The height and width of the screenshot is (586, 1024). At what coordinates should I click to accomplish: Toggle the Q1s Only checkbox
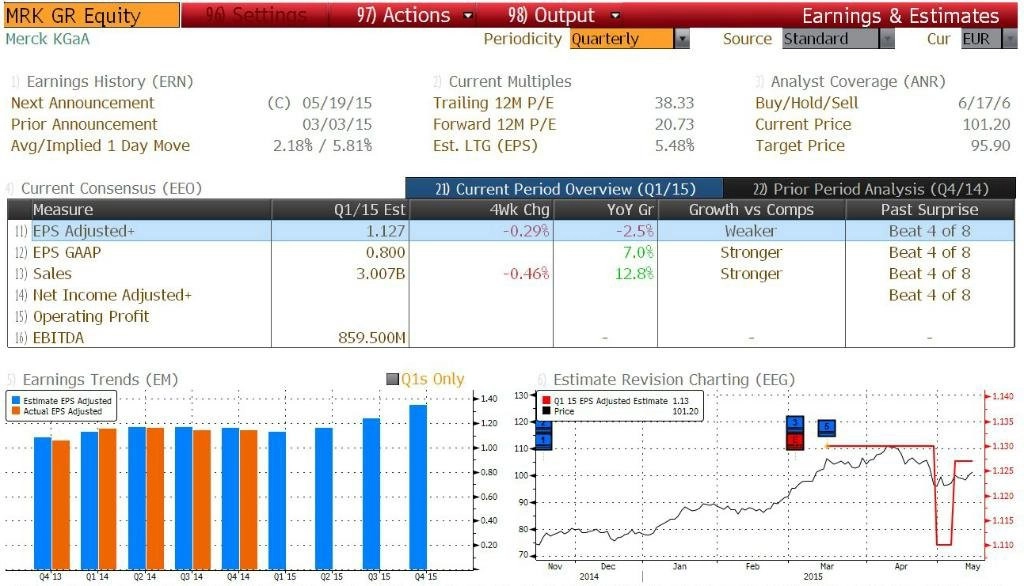point(392,379)
